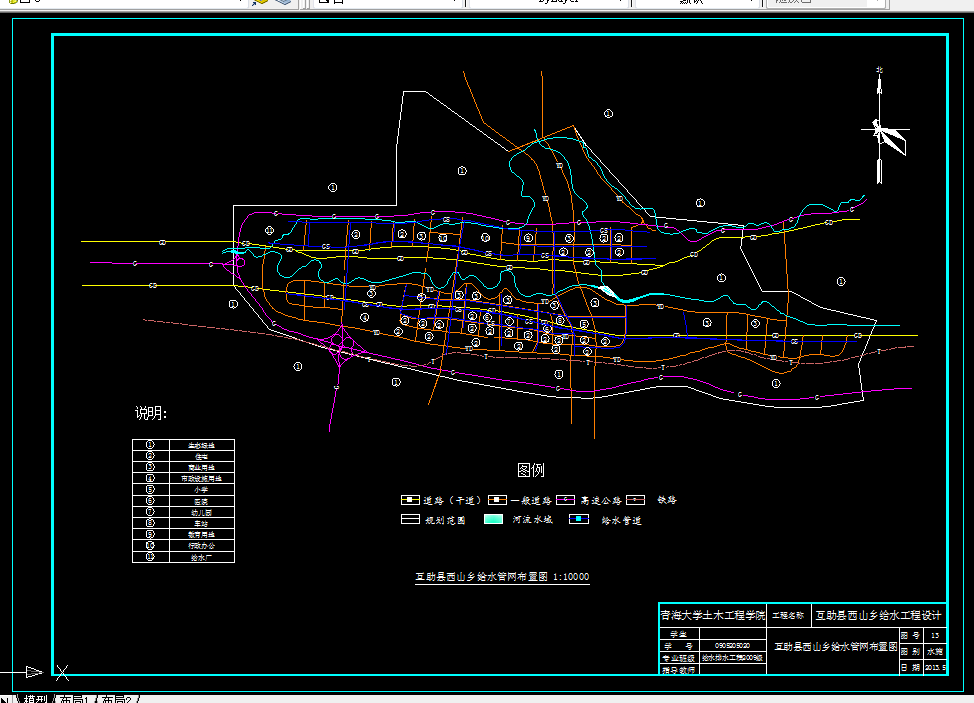Image resolution: width=974 pixels, height=703 pixels.
Task: Click the 车站 table cell
Action: 202,524
